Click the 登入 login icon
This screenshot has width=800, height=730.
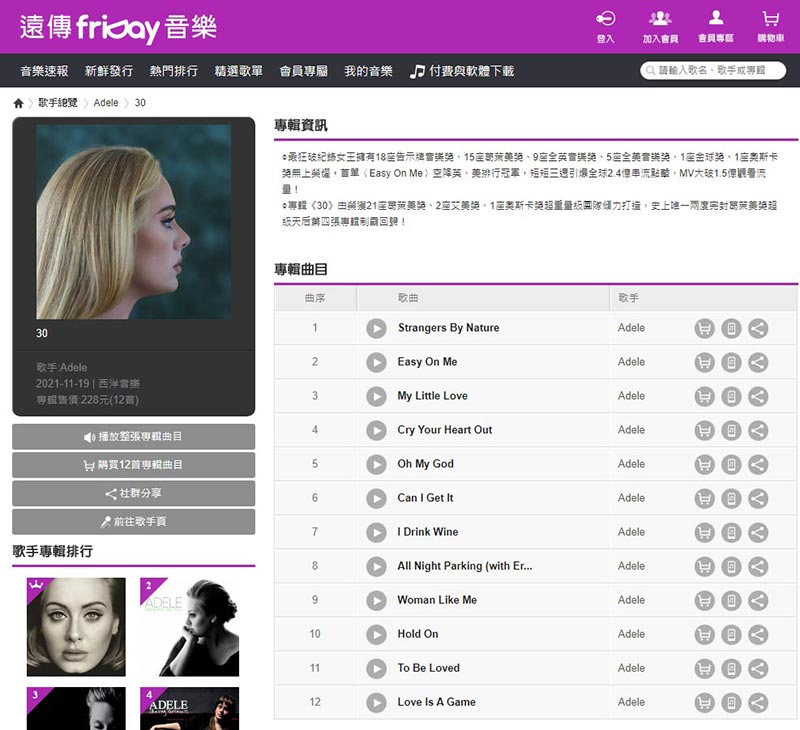[x=606, y=27]
